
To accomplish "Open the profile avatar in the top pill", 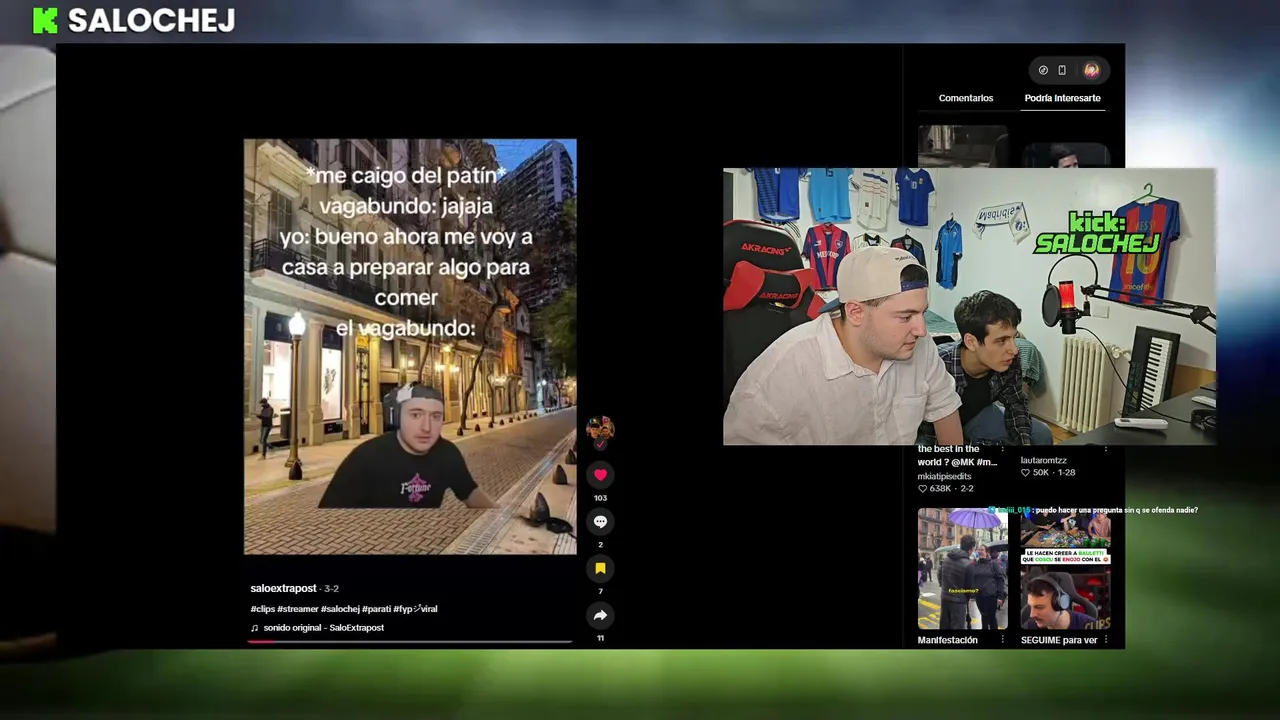I will point(1091,70).
